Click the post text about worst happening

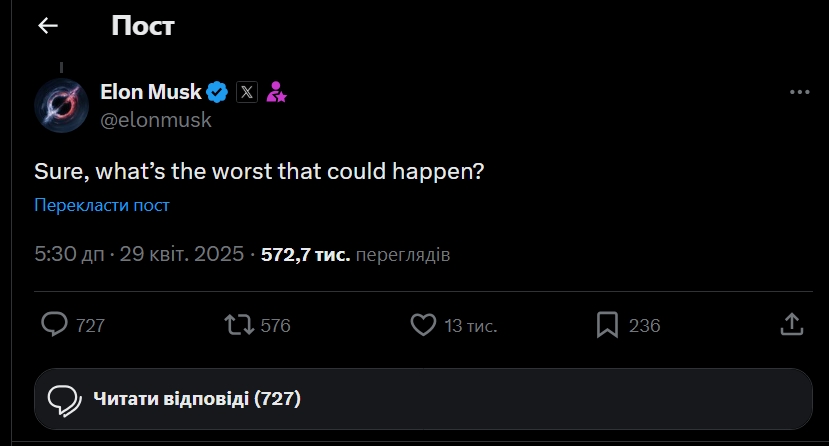pyautogui.click(x=260, y=171)
